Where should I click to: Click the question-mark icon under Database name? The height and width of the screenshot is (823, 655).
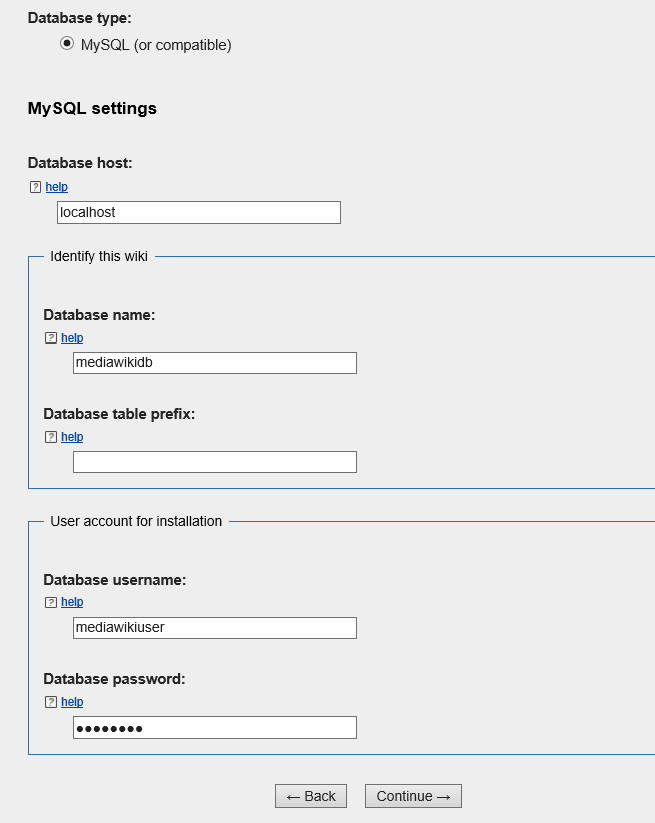(51, 337)
